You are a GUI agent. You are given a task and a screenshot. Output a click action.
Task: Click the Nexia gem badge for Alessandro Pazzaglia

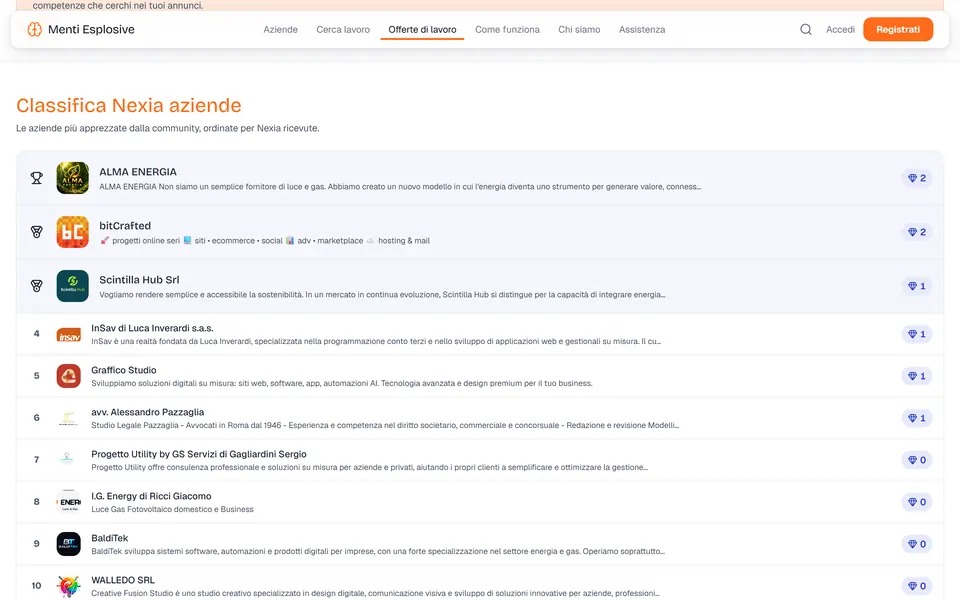click(x=917, y=418)
